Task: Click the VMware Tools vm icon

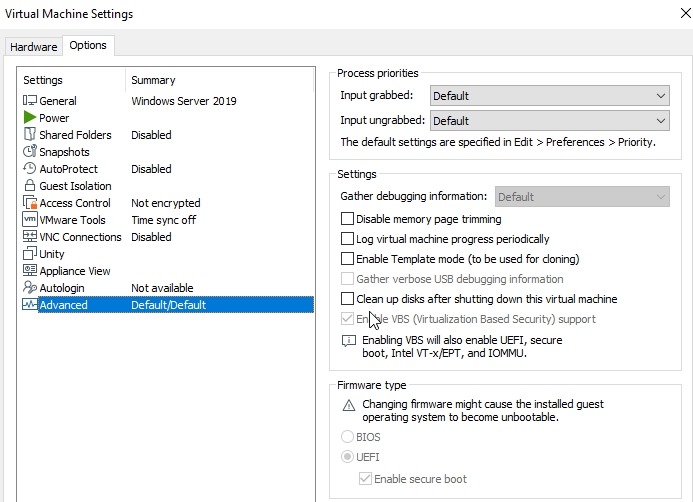Action: (30, 220)
